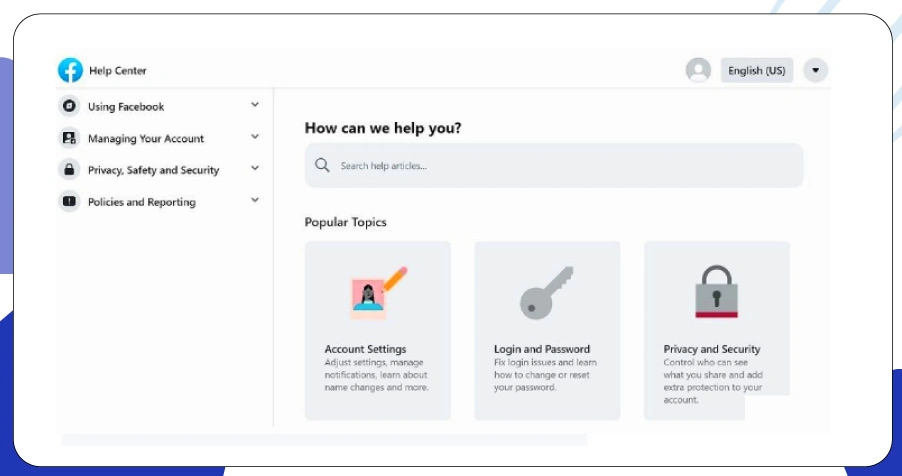Open the Login and Password topic title
This screenshot has width=902, height=476.
(x=542, y=349)
